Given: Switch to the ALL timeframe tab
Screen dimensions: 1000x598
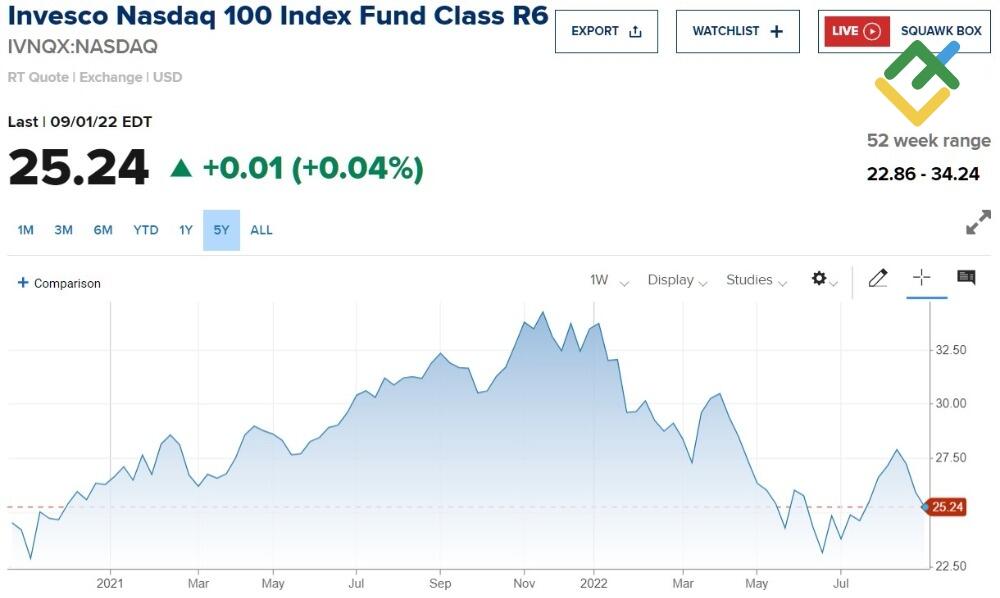Looking at the screenshot, I should tap(261, 230).
